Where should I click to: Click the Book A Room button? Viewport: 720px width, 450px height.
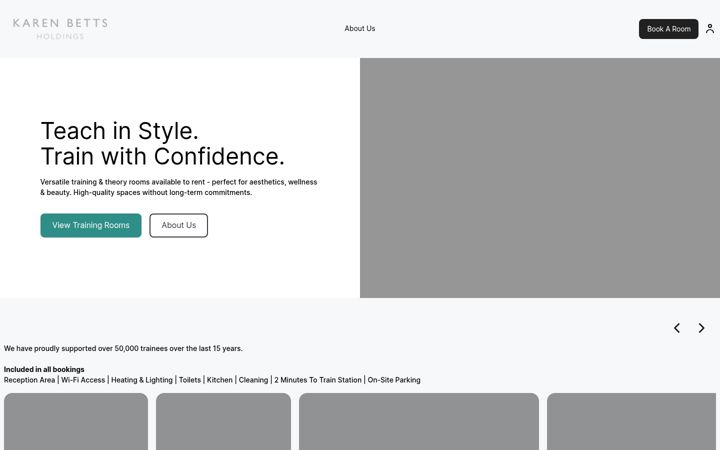[668, 29]
